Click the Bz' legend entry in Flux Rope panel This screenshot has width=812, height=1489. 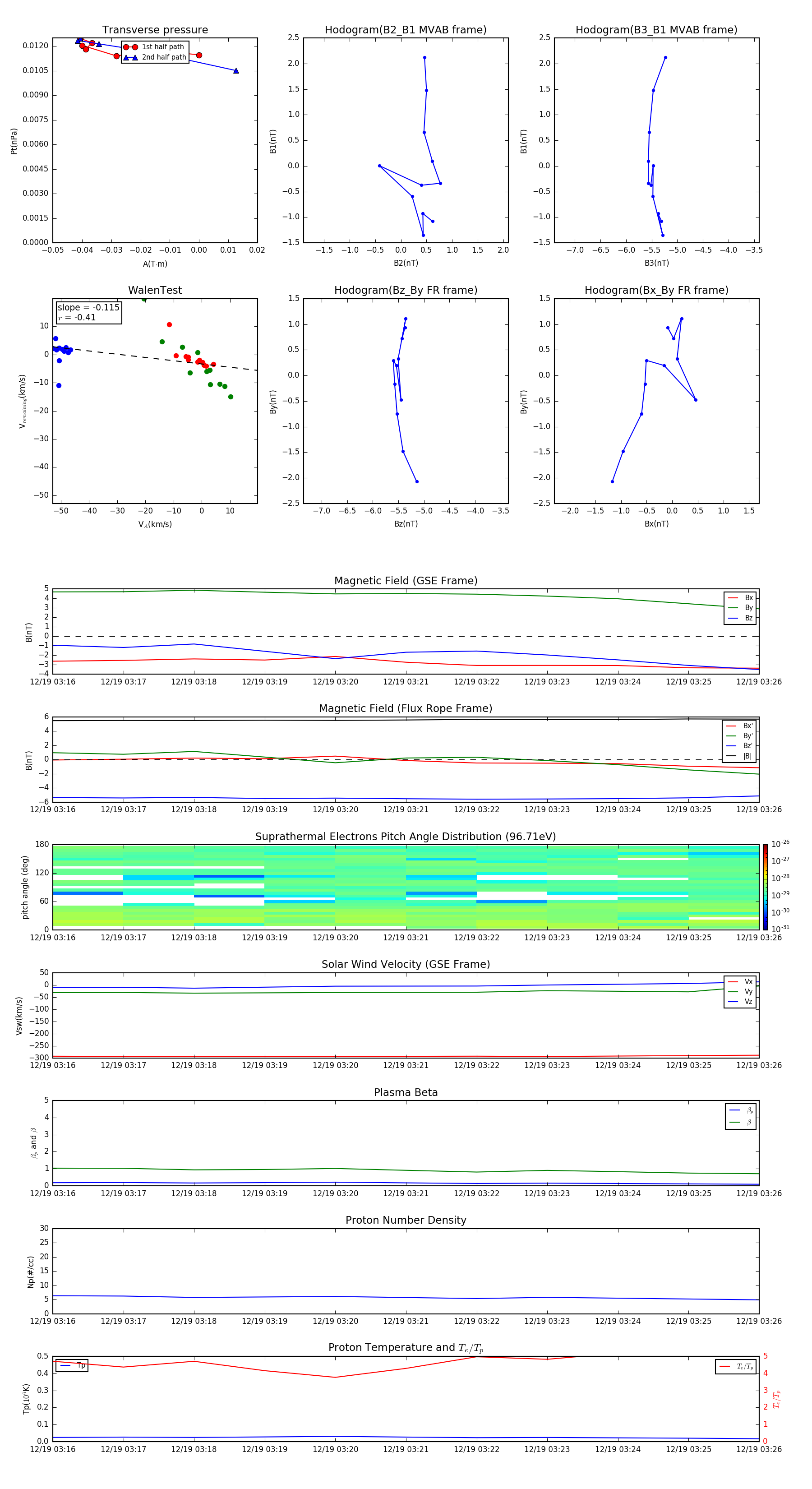pos(740,746)
